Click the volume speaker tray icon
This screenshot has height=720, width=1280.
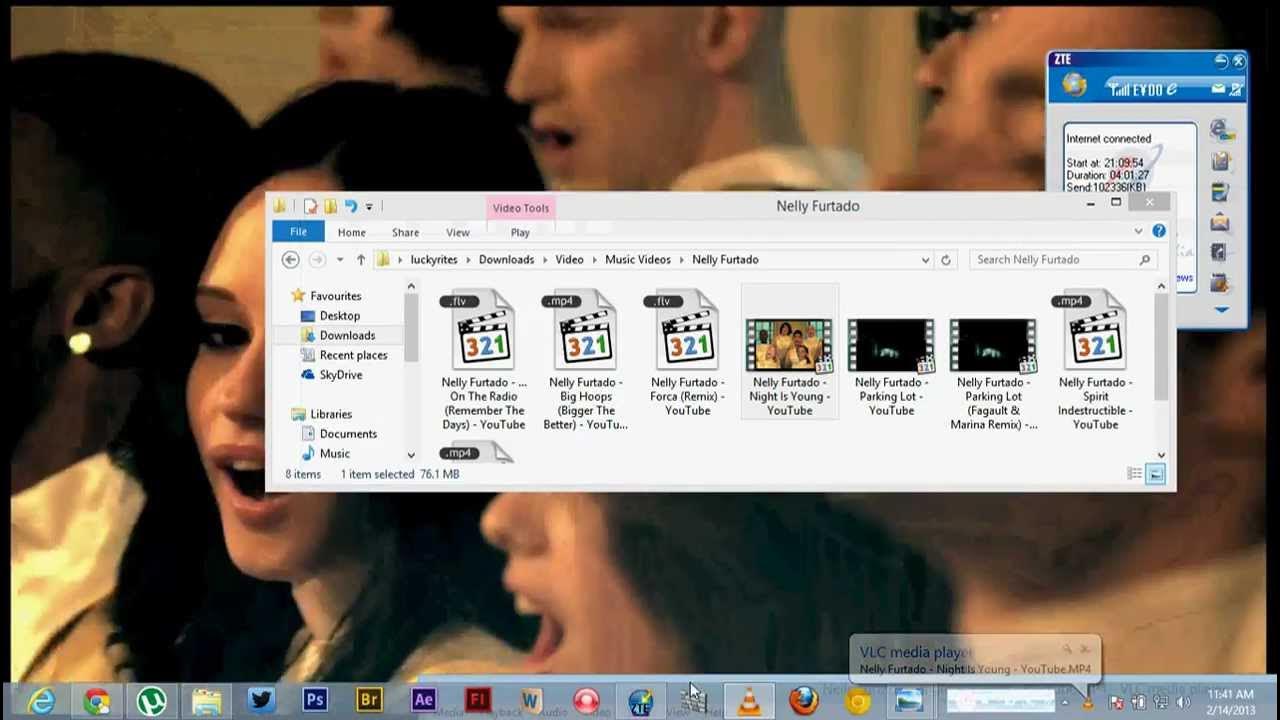coord(1184,703)
